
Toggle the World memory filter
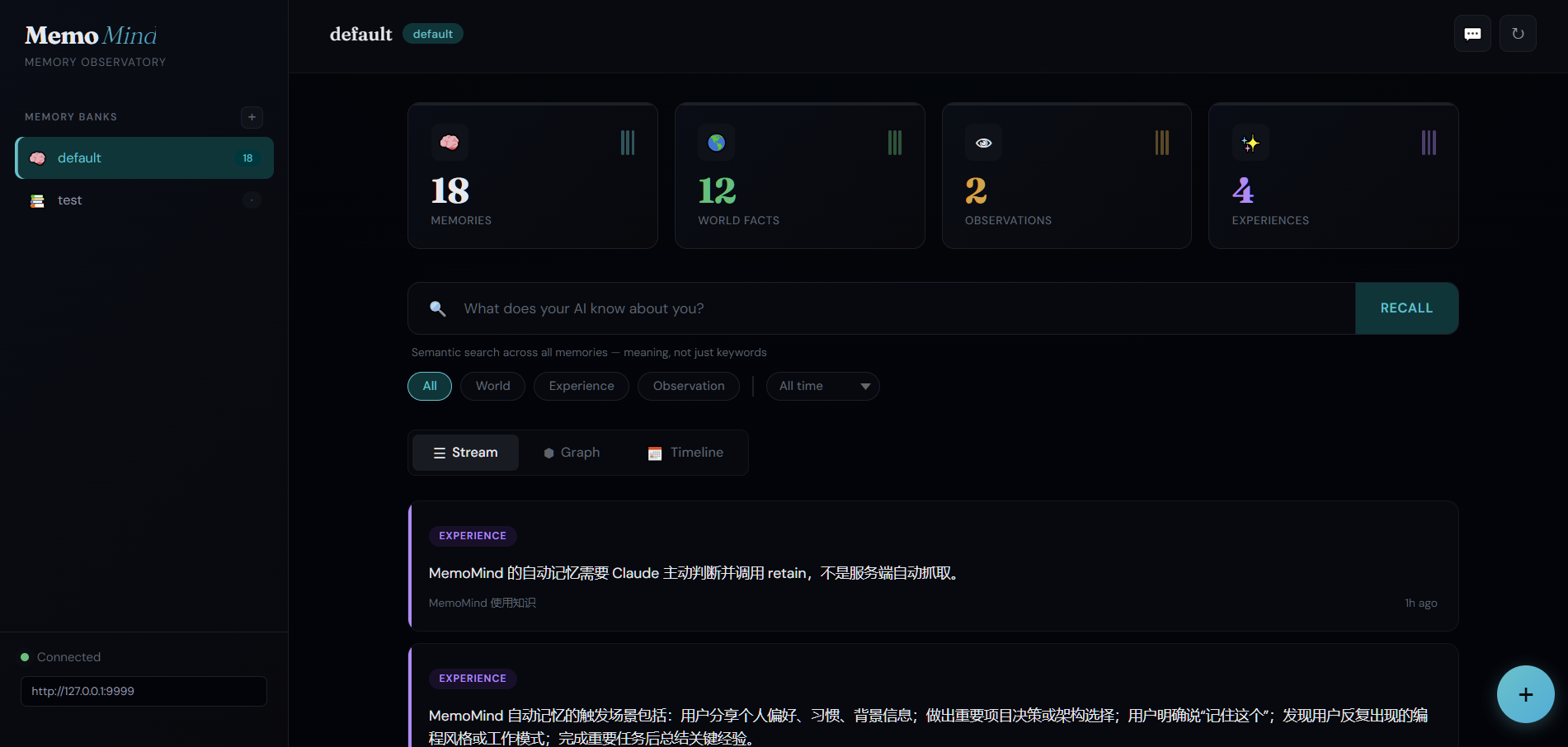[x=492, y=386]
